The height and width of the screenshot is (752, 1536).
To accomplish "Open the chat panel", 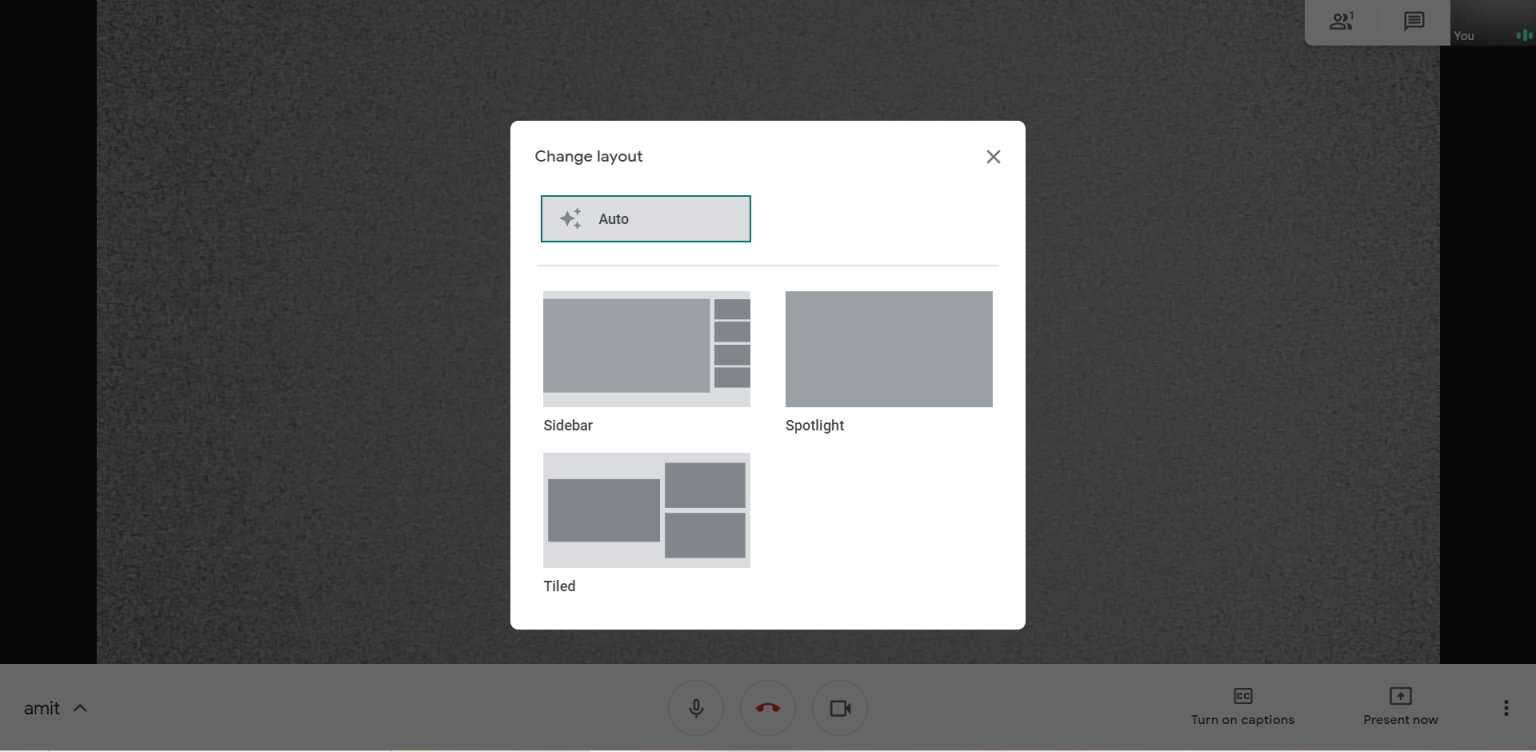I will point(1413,21).
